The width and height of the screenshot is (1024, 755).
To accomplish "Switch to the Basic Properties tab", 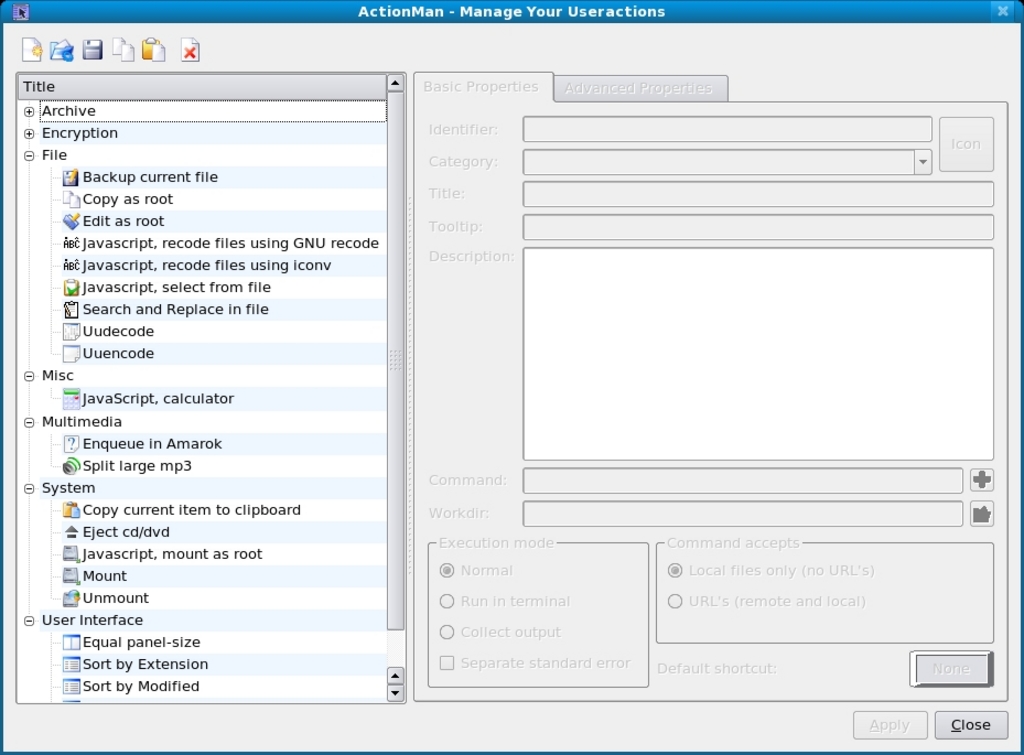I will [x=481, y=87].
